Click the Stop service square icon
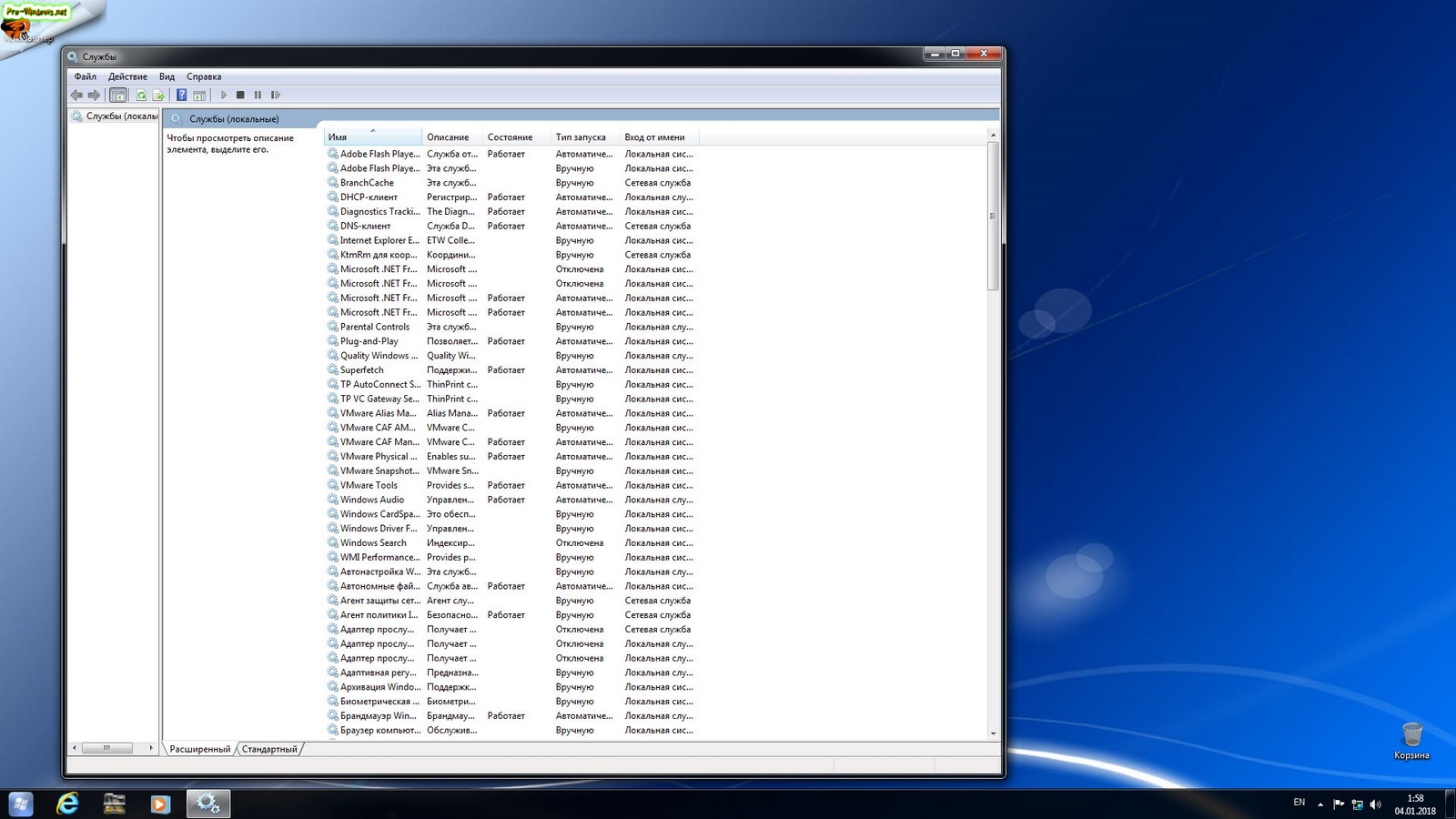 click(x=240, y=95)
